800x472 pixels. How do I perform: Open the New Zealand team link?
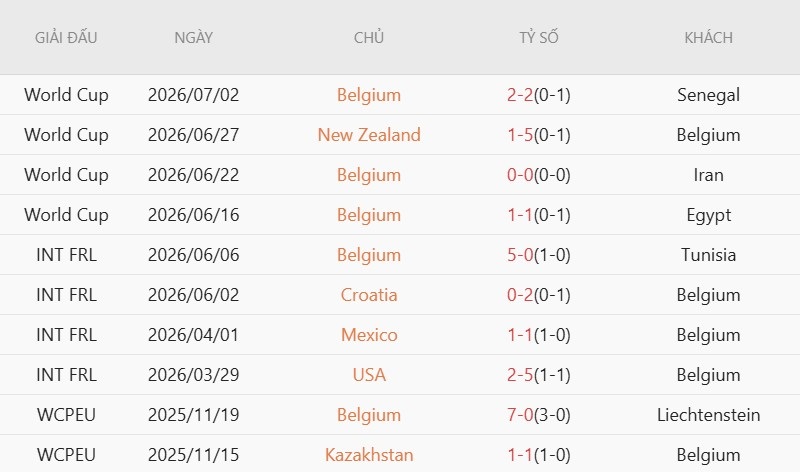[369, 135]
